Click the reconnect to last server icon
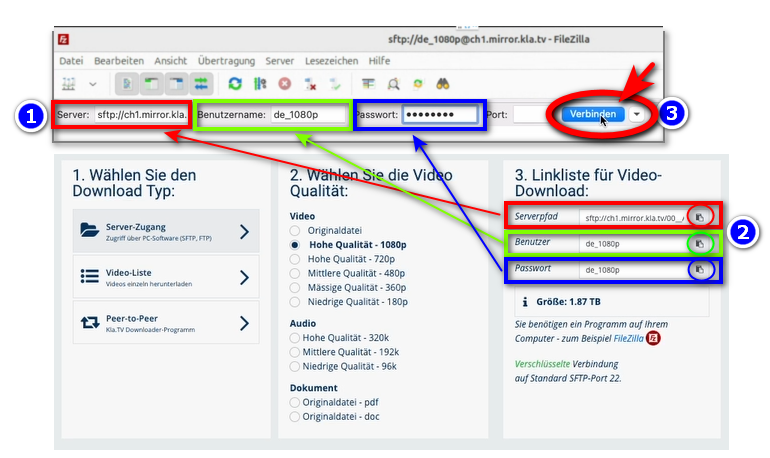This screenshot has width=770, height=458. click(x=335, y=84)
